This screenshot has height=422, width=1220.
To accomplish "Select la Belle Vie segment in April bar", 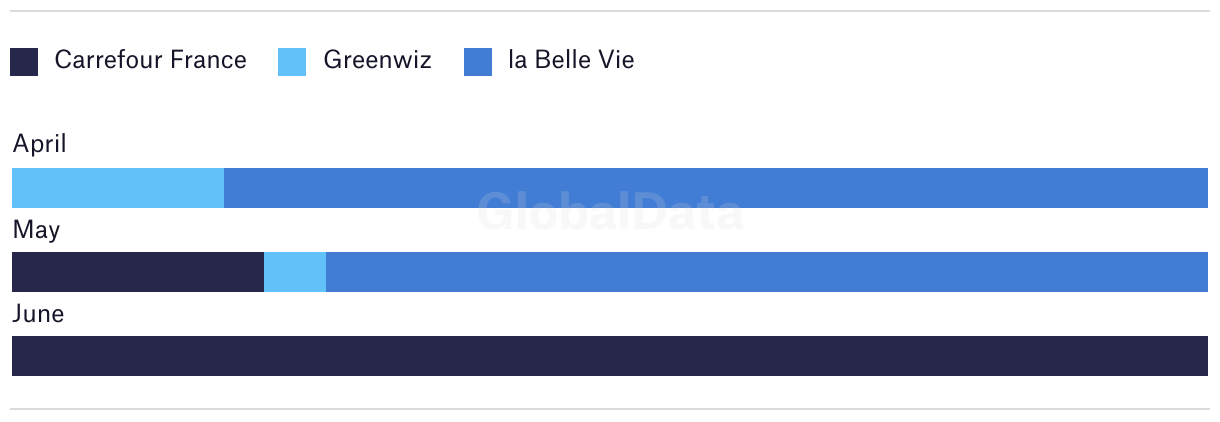I will click(x=716, y=188).
